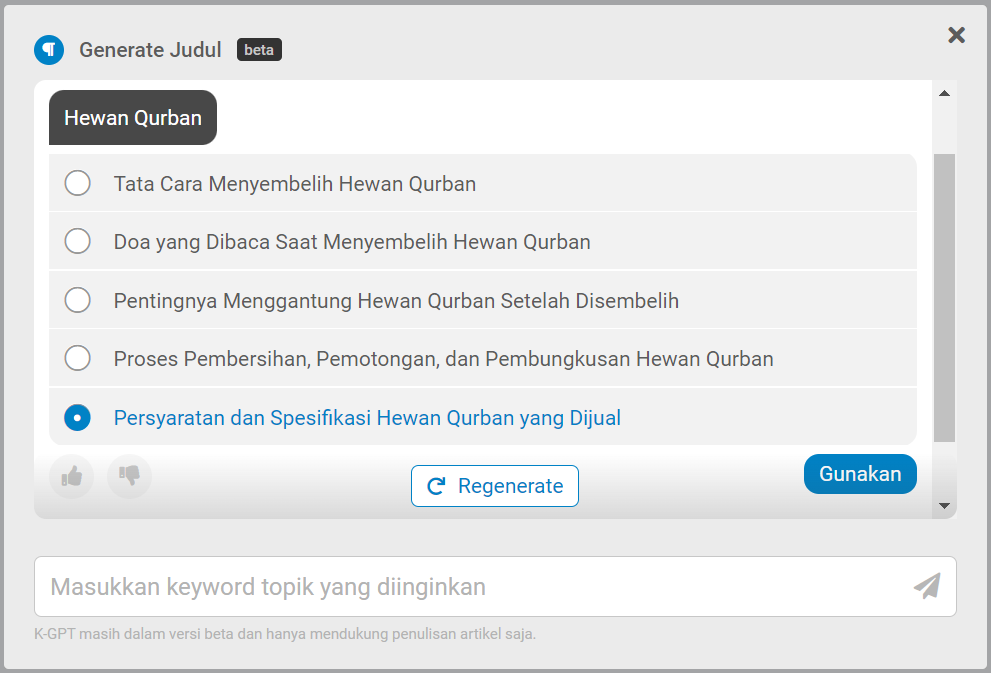Click the vertical scrollbar thumb
Viewport: 991px width, 673px height.
944,298
